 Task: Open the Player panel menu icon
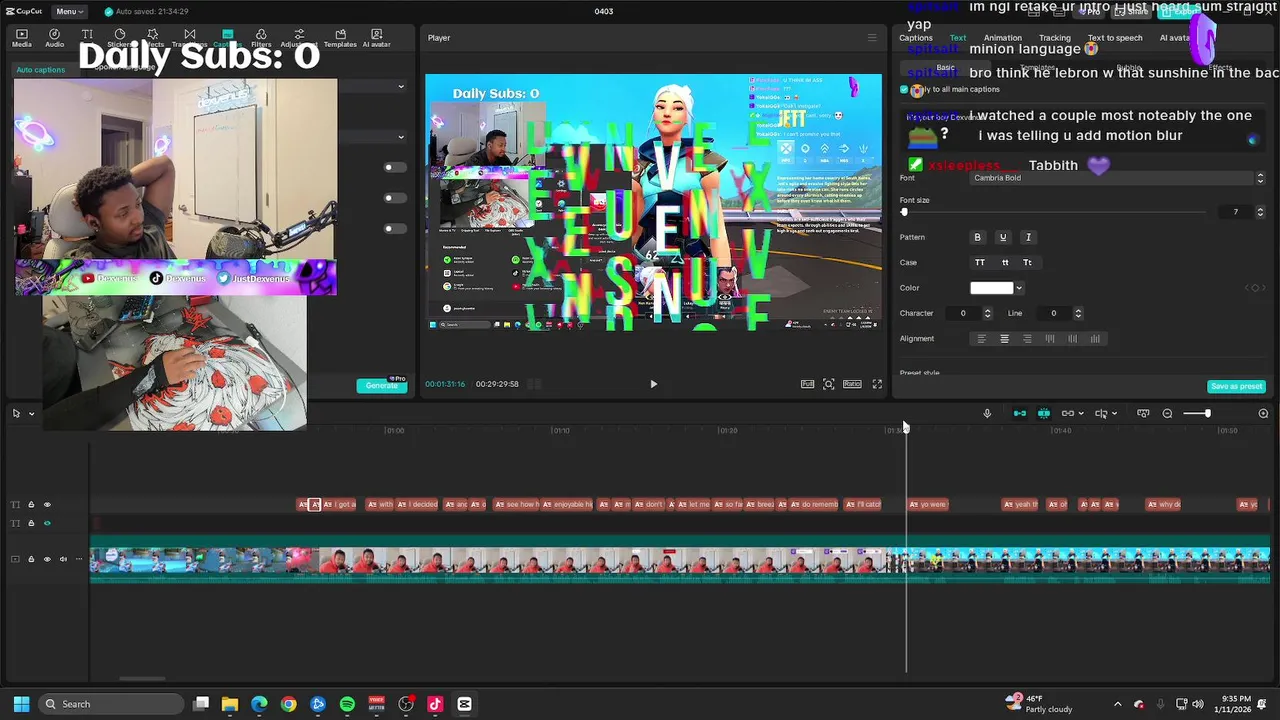pyautogui.click(x=871, y=38)
